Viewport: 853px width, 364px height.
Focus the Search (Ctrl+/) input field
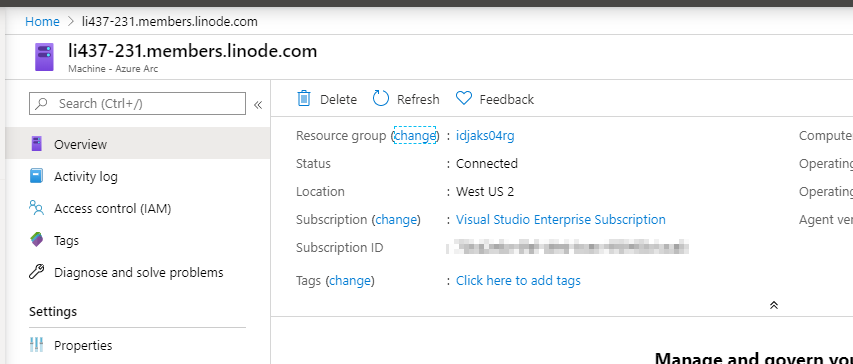pos(137,103)
